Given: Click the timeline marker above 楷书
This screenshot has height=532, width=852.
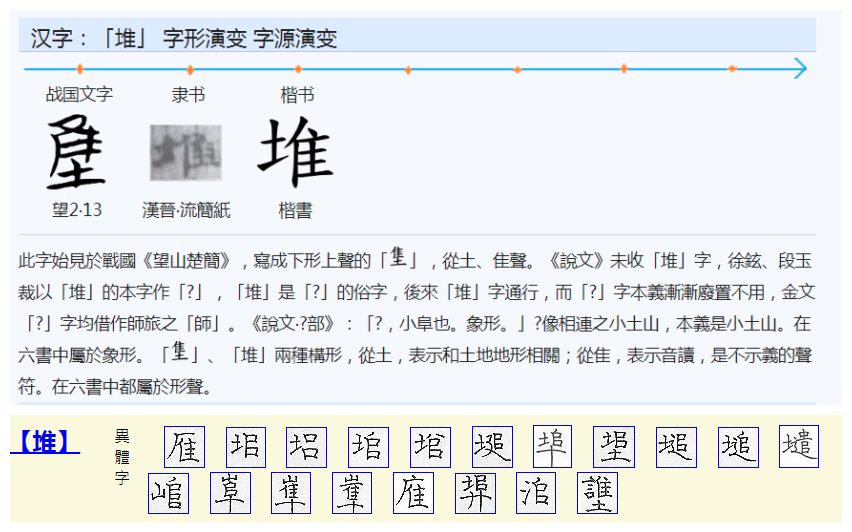Looking at the screenshot, I should pyautogui.click(x=298, y=69).
